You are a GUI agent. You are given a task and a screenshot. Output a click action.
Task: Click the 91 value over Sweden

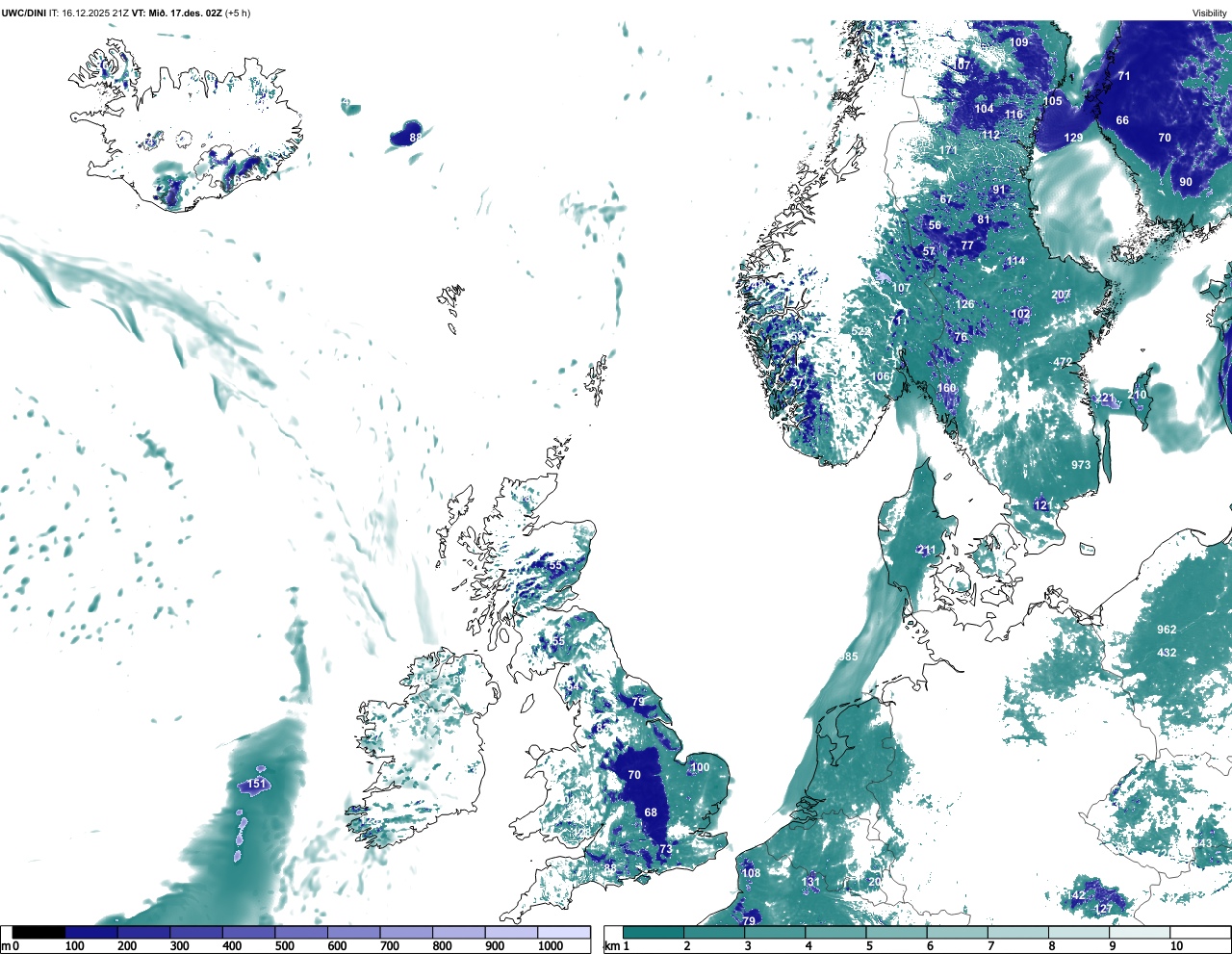999,190
